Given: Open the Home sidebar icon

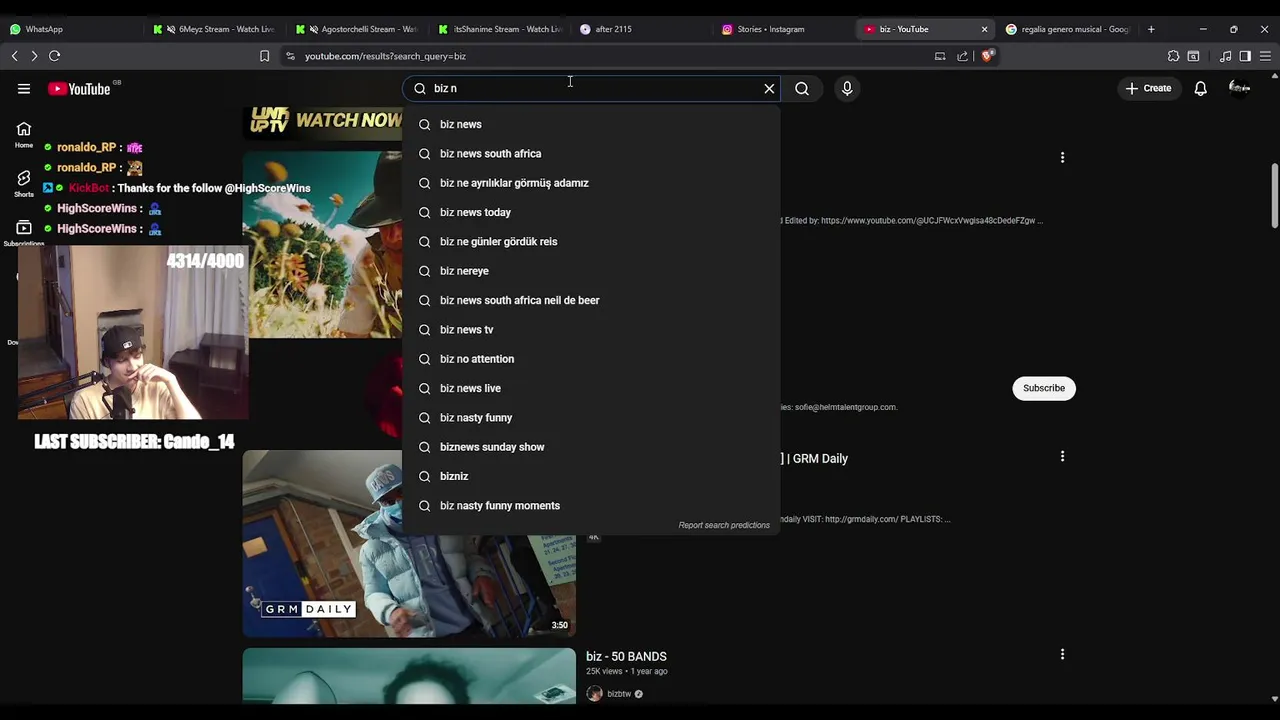Looking at the screenshot, I should tap(24, 134).
